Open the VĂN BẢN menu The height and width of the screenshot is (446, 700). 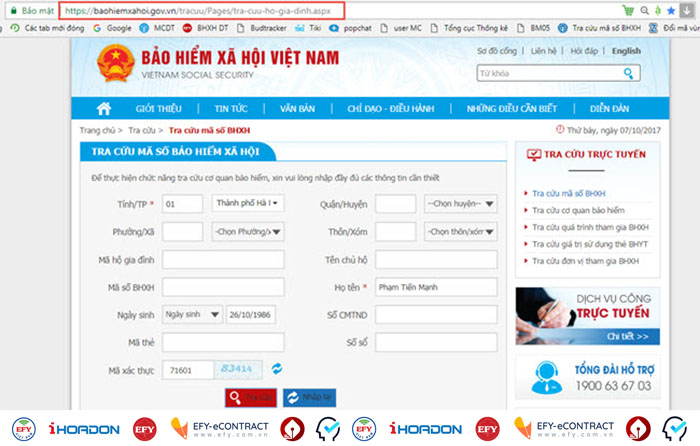[297, 108]
